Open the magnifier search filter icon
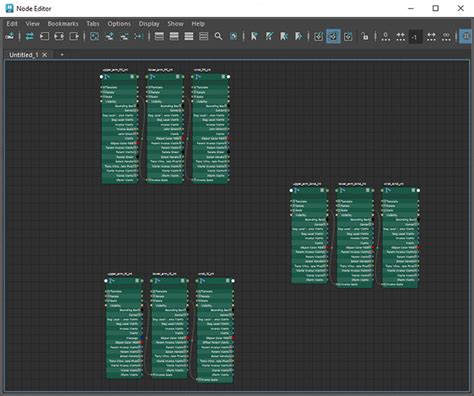Viewport: 474px width, 396px height. point(218,36)
